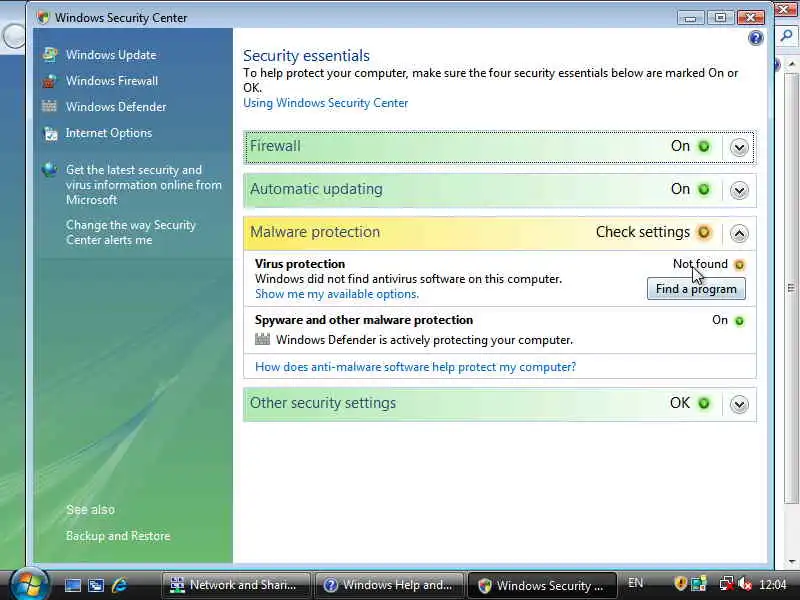The width and height of the screenshot is (800, 600).
Task: Open help via blue question mark icon
Action: tap(756, 38)
